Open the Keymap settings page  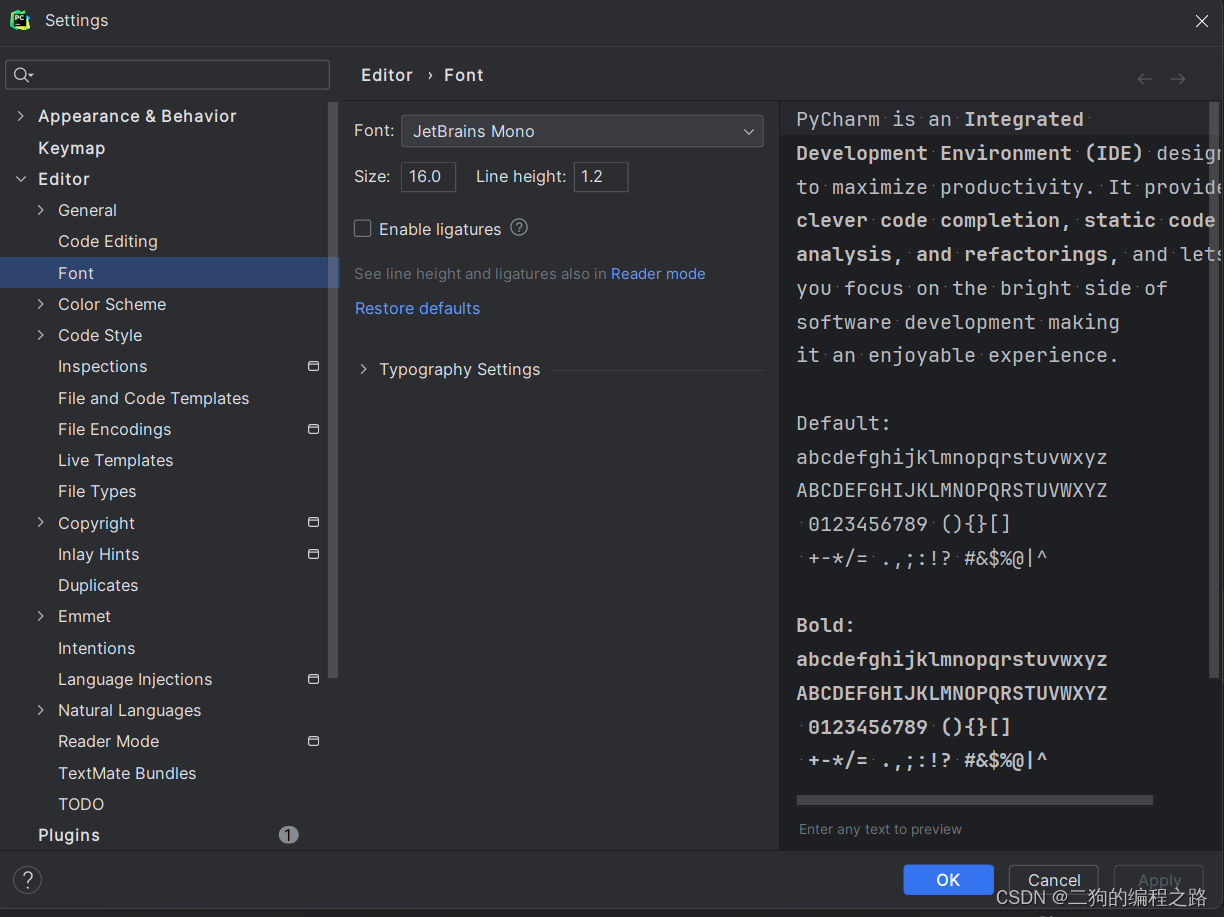point(71,148)
